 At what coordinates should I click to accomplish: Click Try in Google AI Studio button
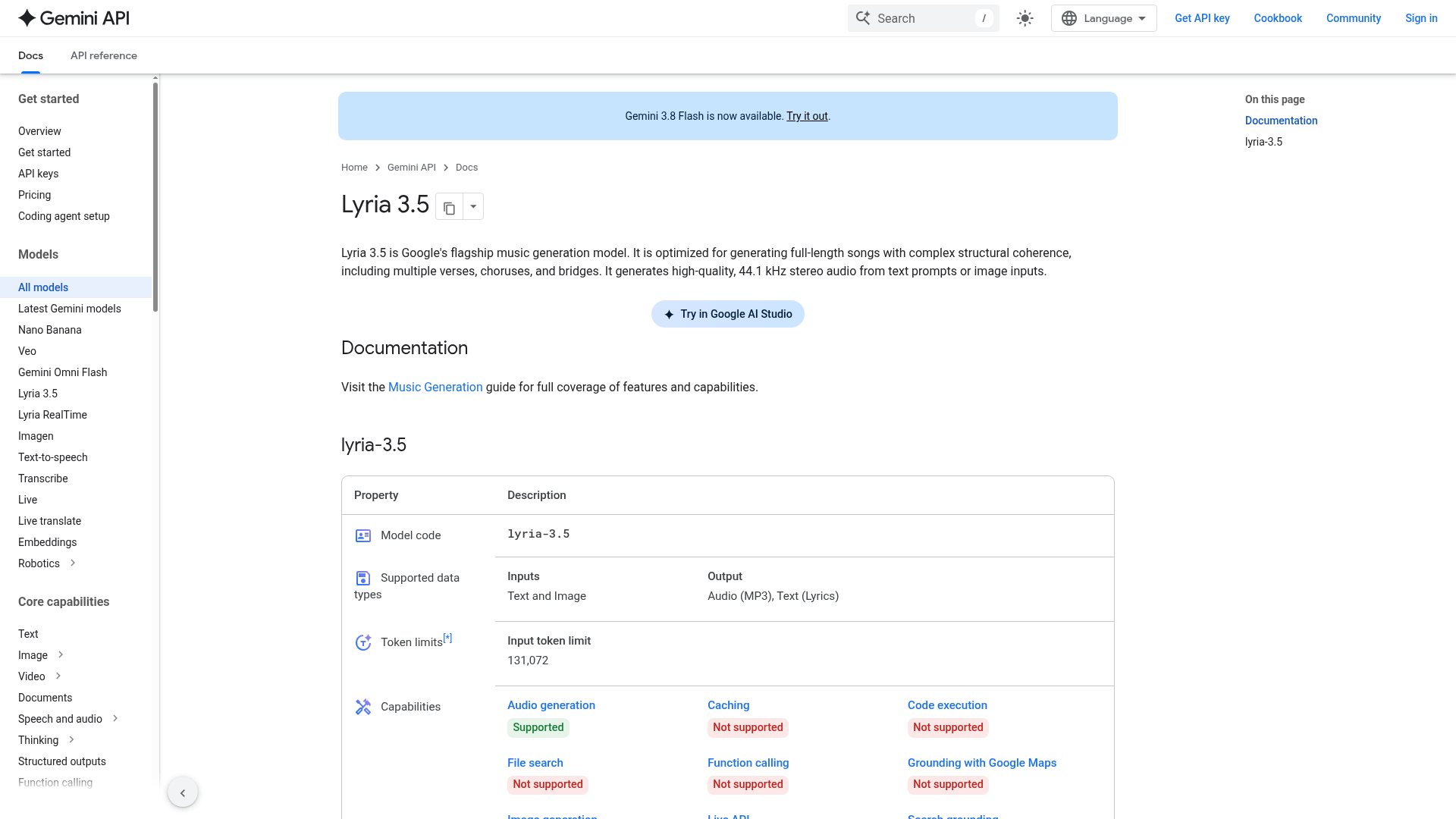click(x=727, y=314)
